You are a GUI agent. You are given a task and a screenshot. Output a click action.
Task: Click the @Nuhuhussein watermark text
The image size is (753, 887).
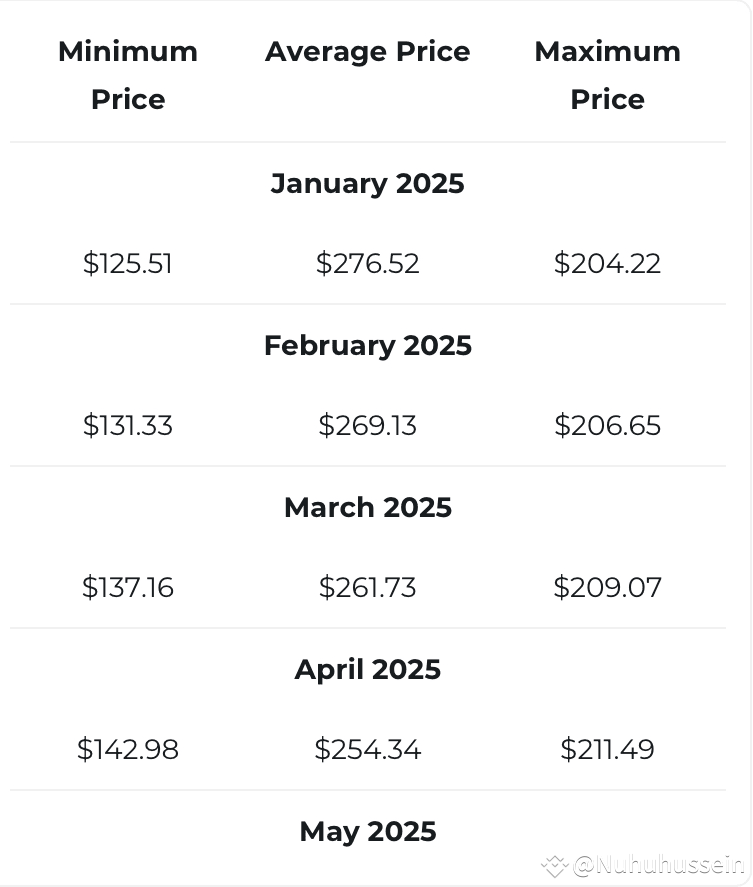click(659, 865)
